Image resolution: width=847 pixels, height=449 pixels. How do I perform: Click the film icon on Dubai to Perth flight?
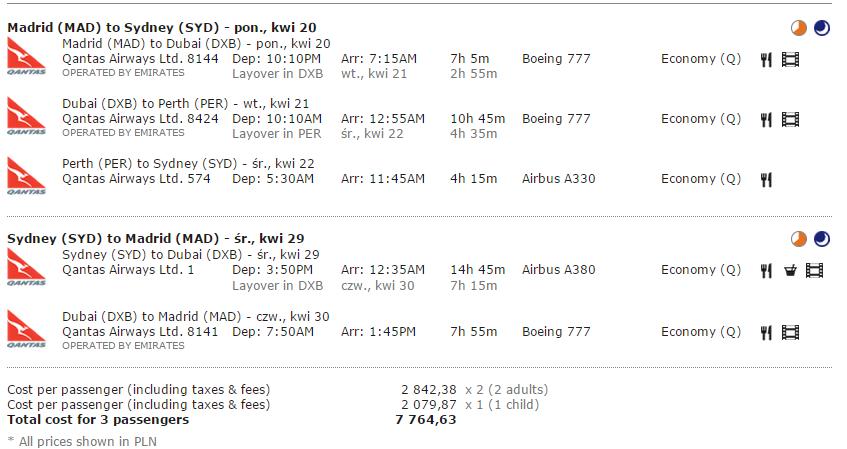point(790,119)
